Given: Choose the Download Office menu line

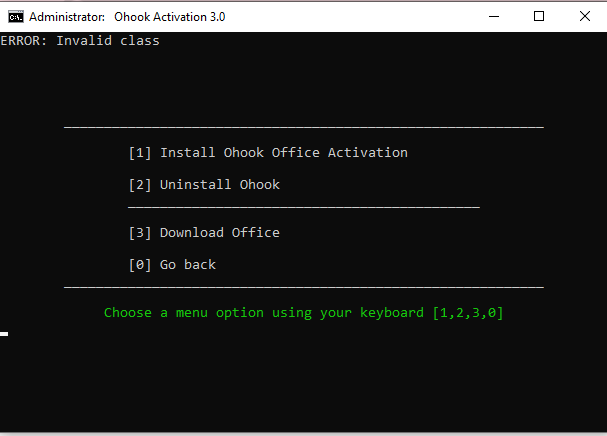Looking at the screenshot, I should click(204, 233).
